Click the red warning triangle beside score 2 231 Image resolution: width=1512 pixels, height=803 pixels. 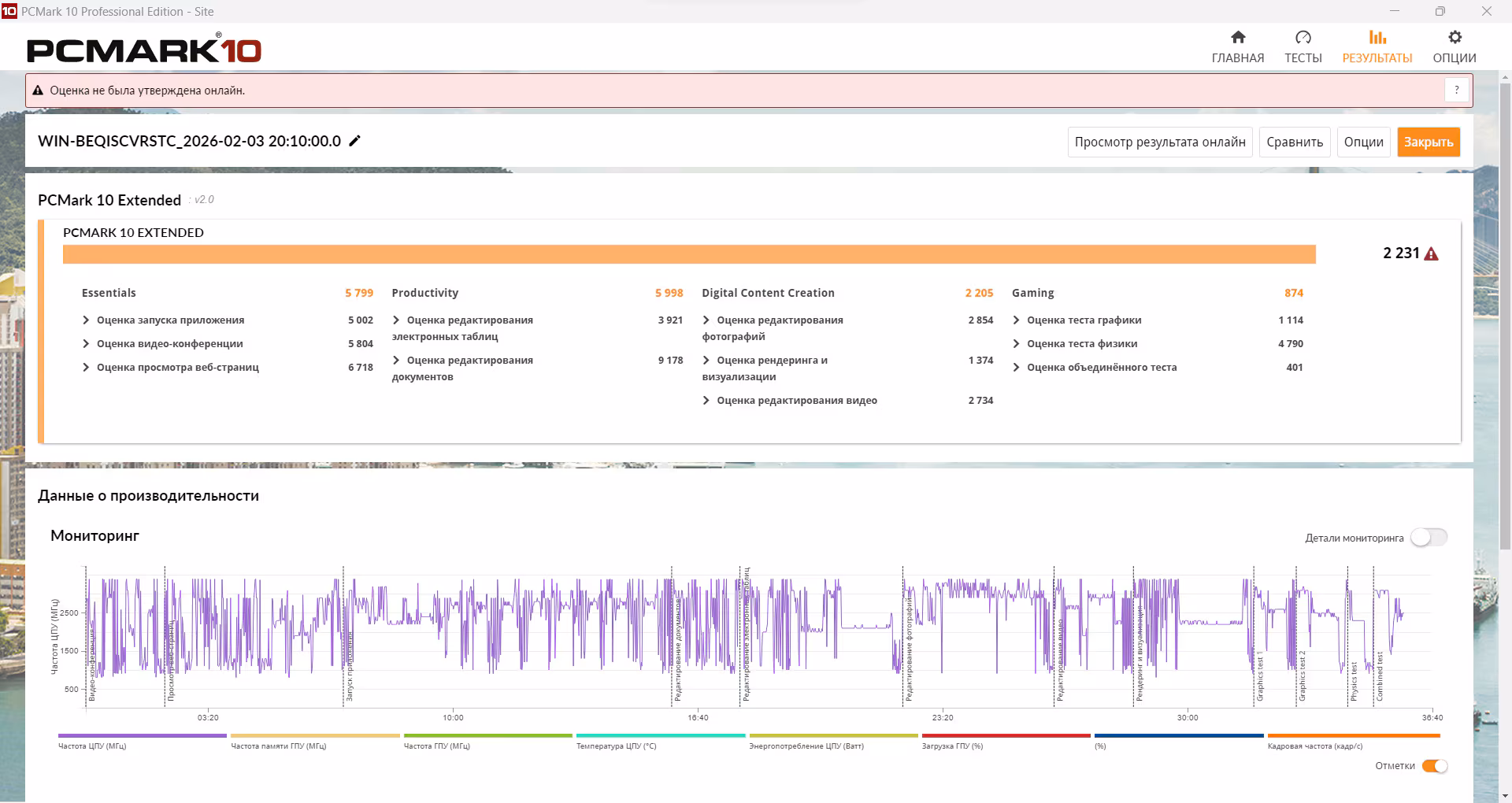[x=1431, y=253]
